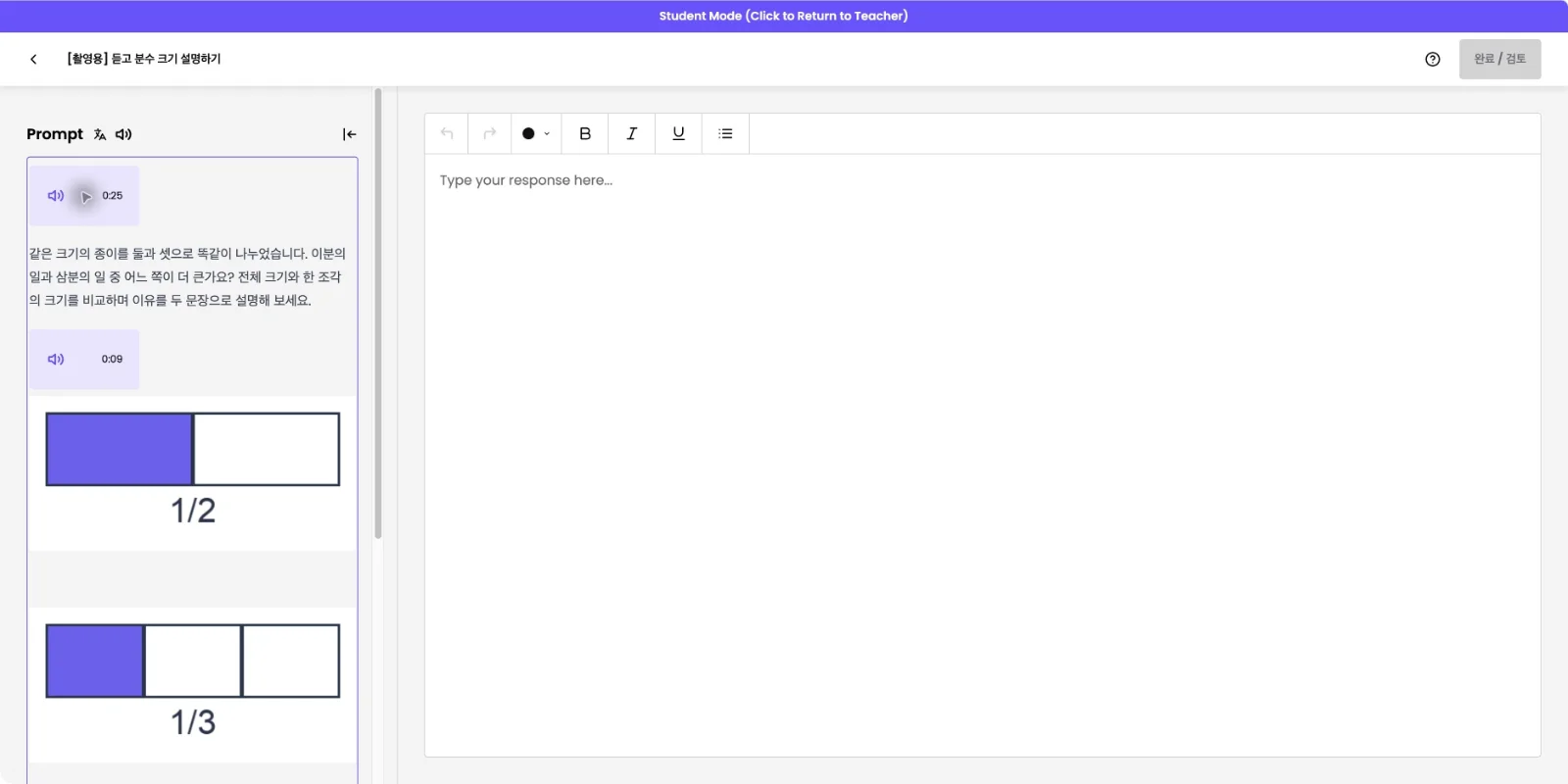
Task: Click the 0:25 audio duration label
Action: pyautogui.click(x=113, y=196)
